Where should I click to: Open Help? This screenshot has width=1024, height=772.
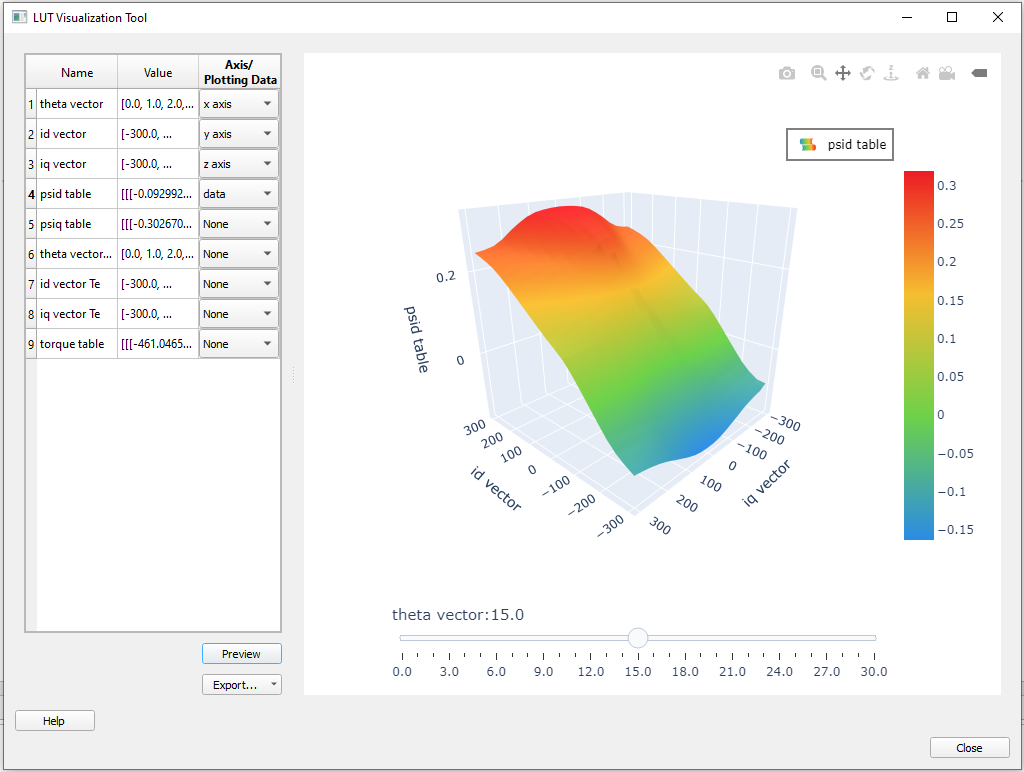click(x=54, y=721)
